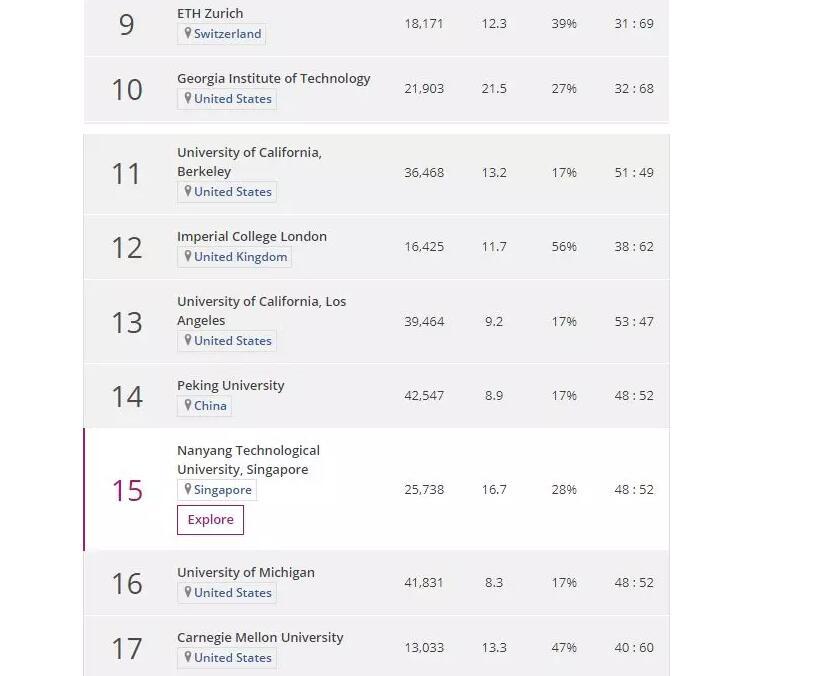Click rank number 15 in the highlighted row

127,490
